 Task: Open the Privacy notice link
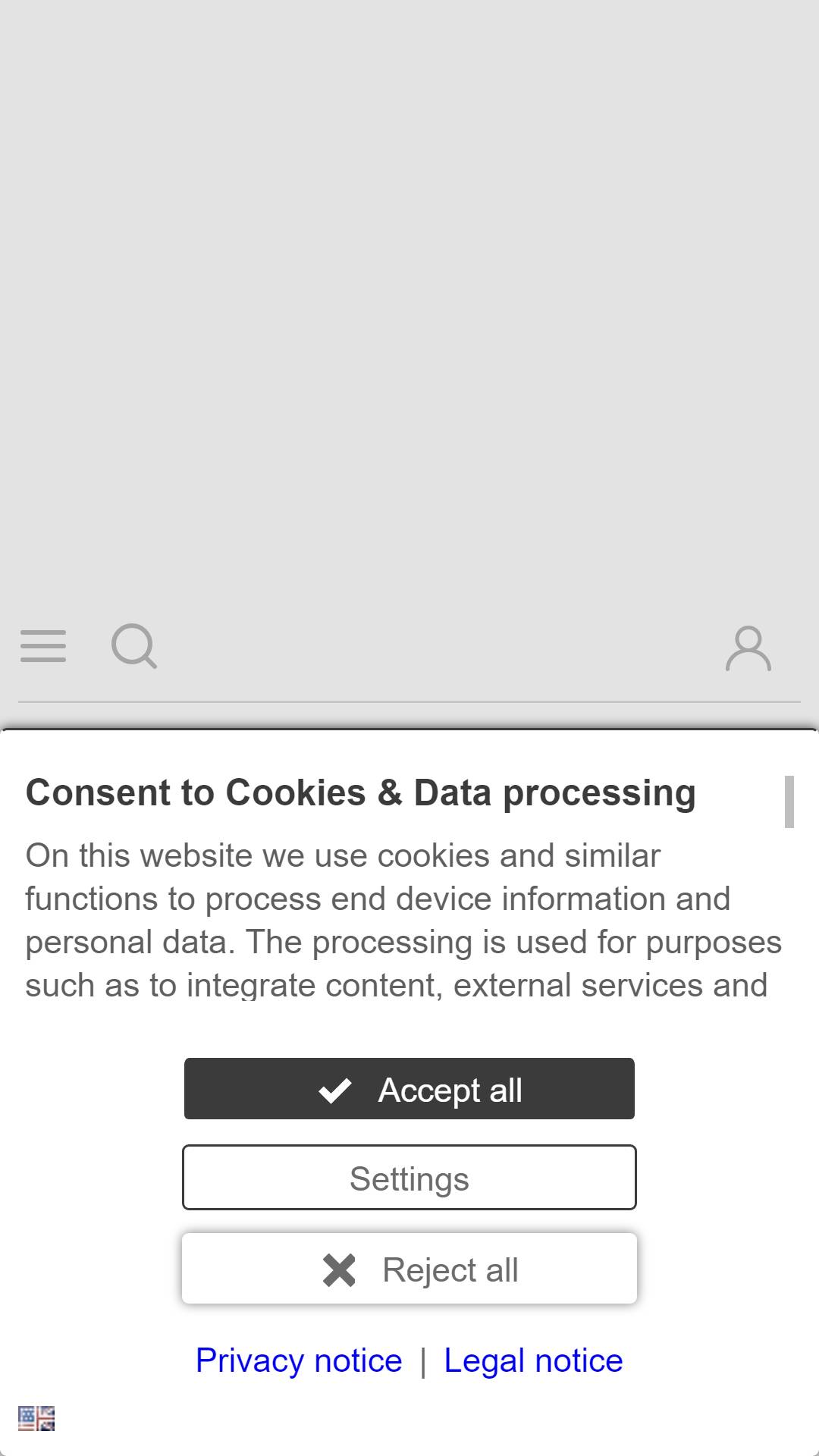click(x=299, y=1360)
